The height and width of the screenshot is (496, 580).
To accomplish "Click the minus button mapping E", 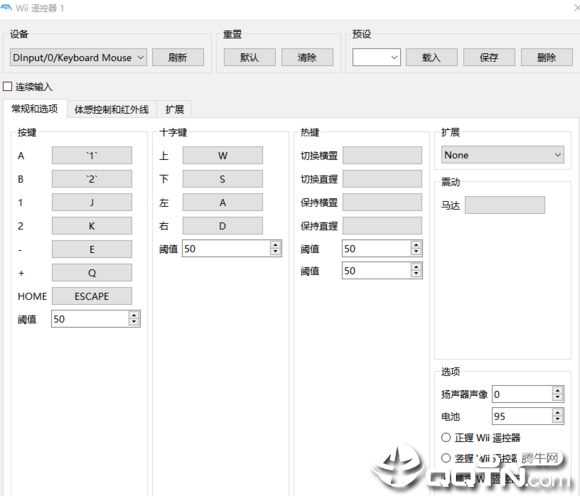I will coord(92,249).
